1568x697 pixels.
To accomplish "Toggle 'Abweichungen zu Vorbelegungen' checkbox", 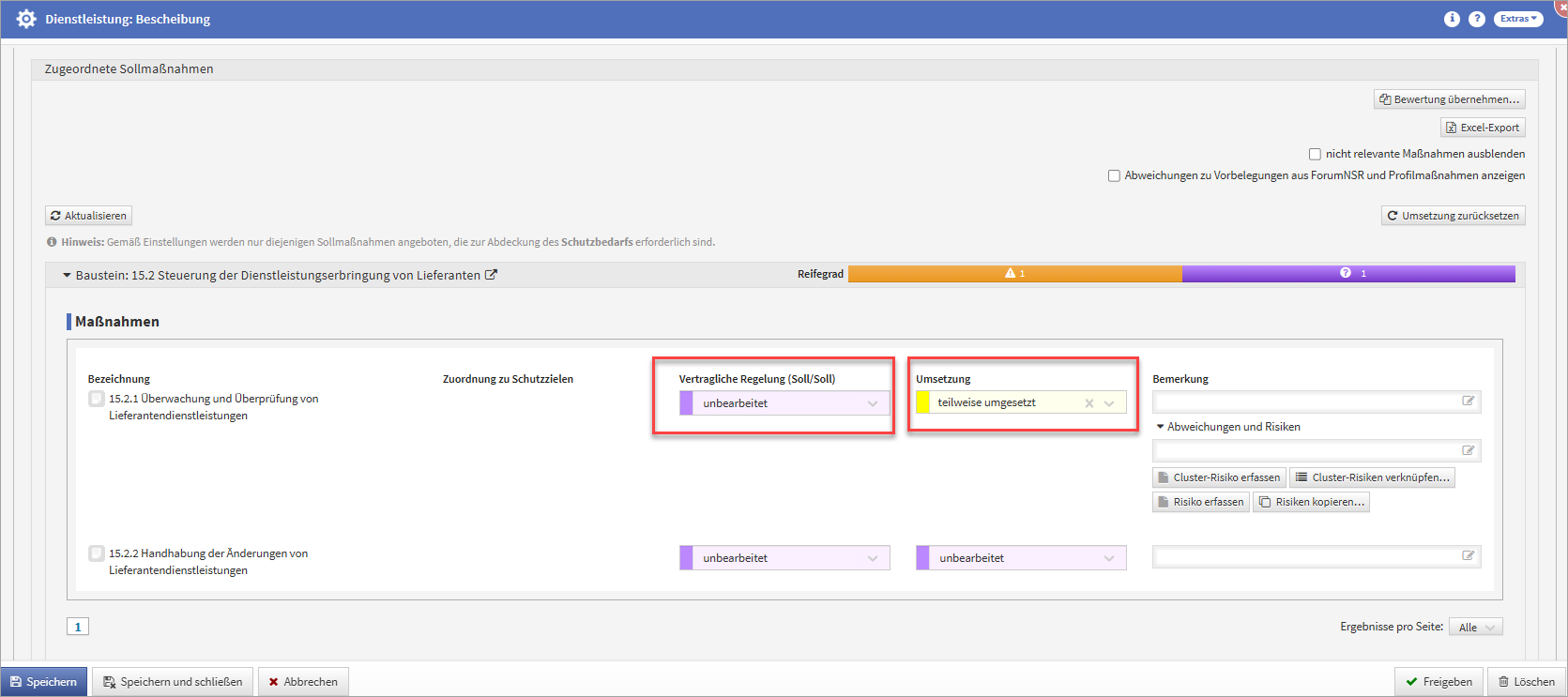I will coord(1114,175).
